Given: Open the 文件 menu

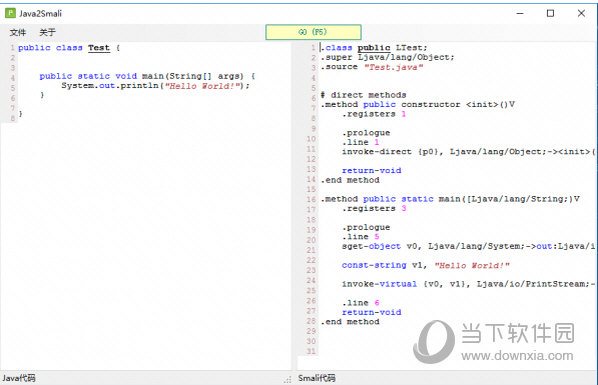Looking at the screenshot, I should tap(18, 32).
